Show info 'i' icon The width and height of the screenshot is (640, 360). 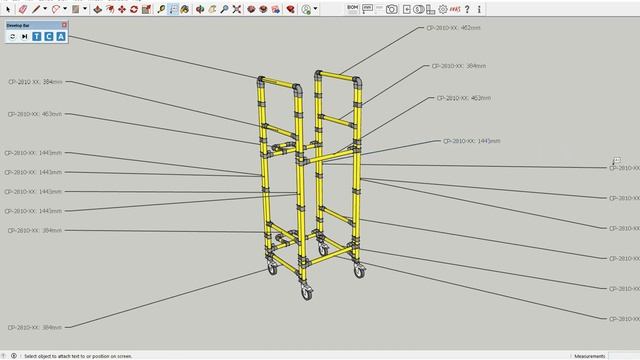[479, 9]
